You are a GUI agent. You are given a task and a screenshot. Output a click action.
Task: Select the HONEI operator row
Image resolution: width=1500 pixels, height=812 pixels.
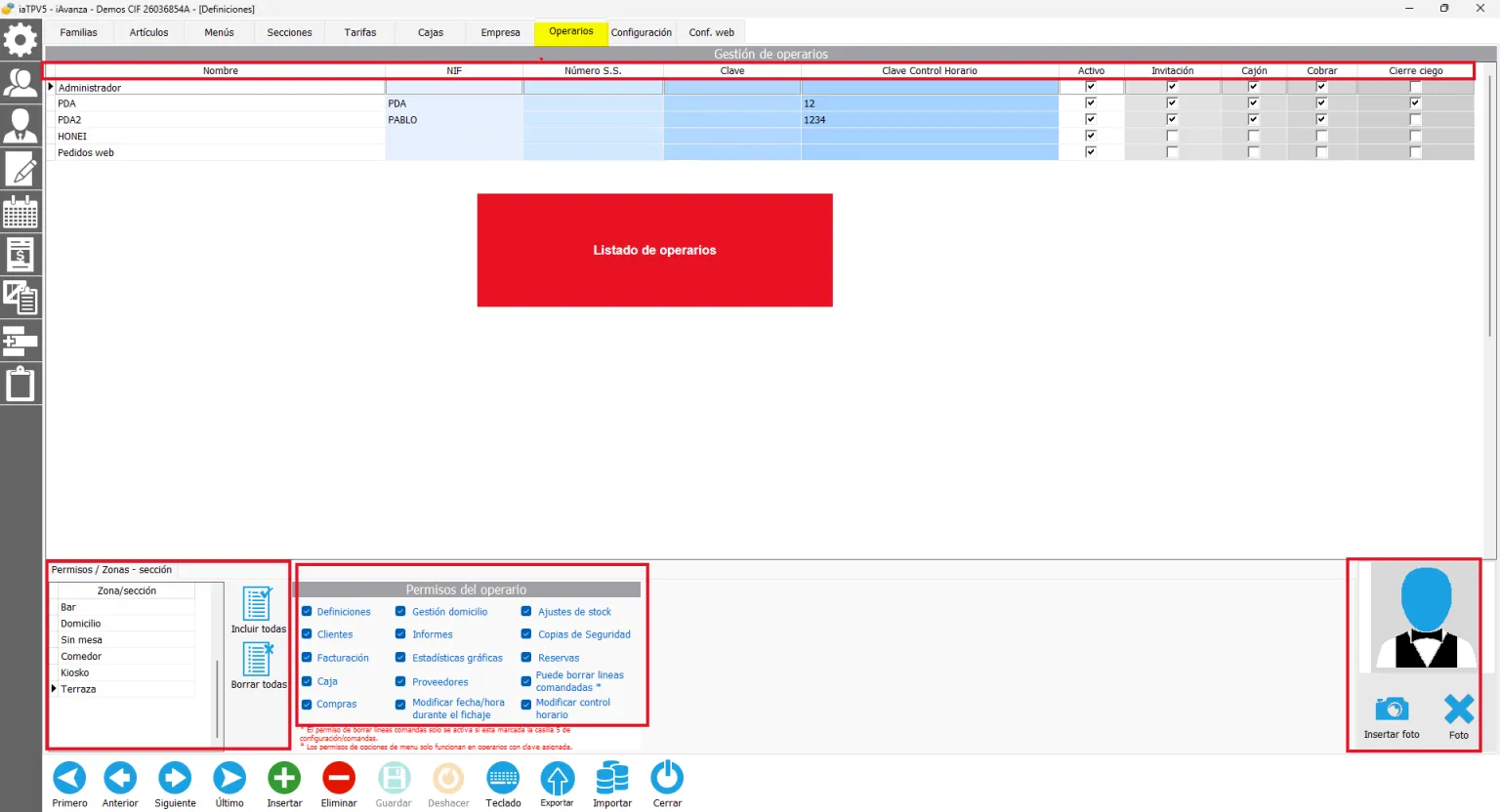tap(220, 137)
